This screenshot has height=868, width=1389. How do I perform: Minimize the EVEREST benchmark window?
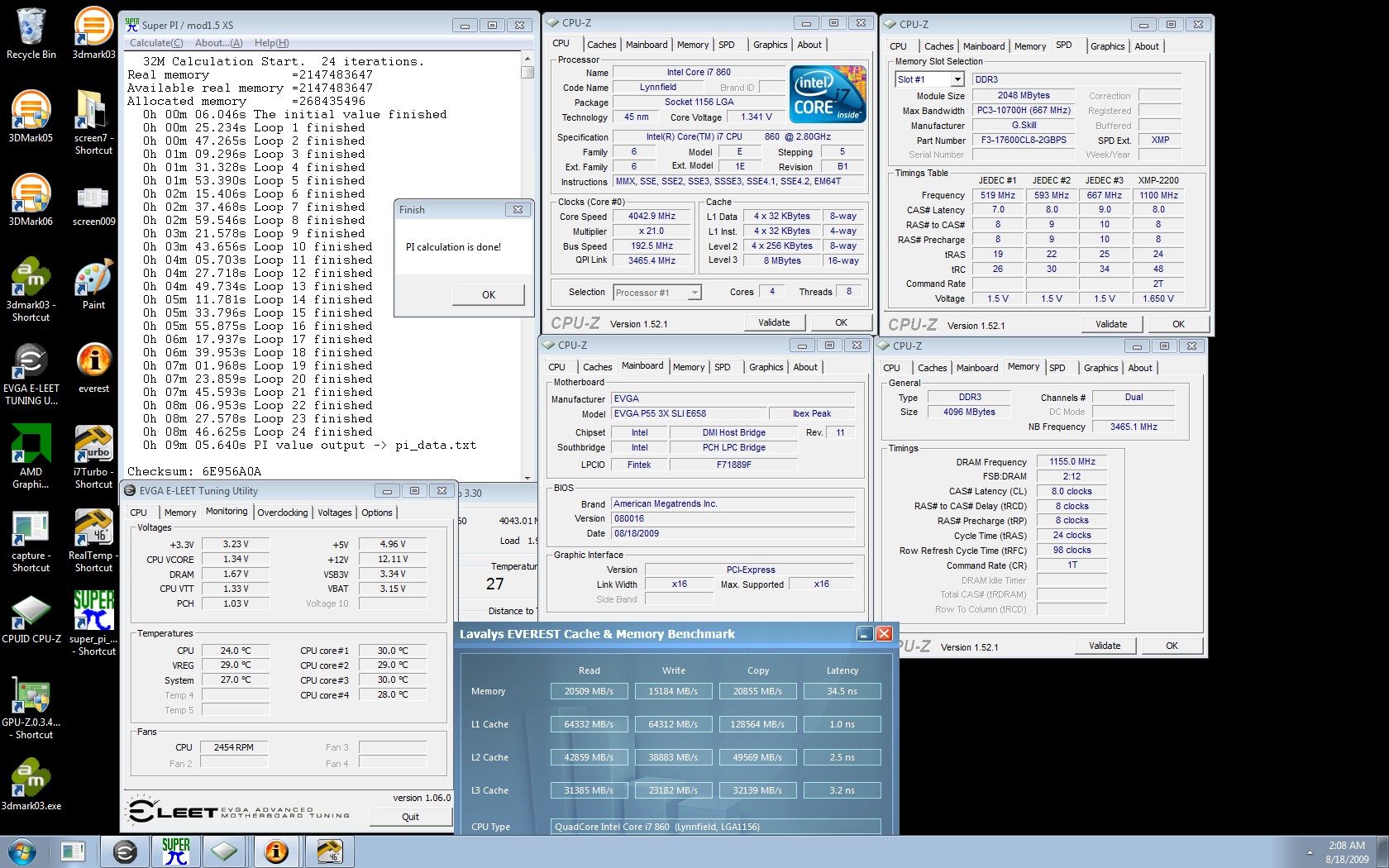click(865, 634)
